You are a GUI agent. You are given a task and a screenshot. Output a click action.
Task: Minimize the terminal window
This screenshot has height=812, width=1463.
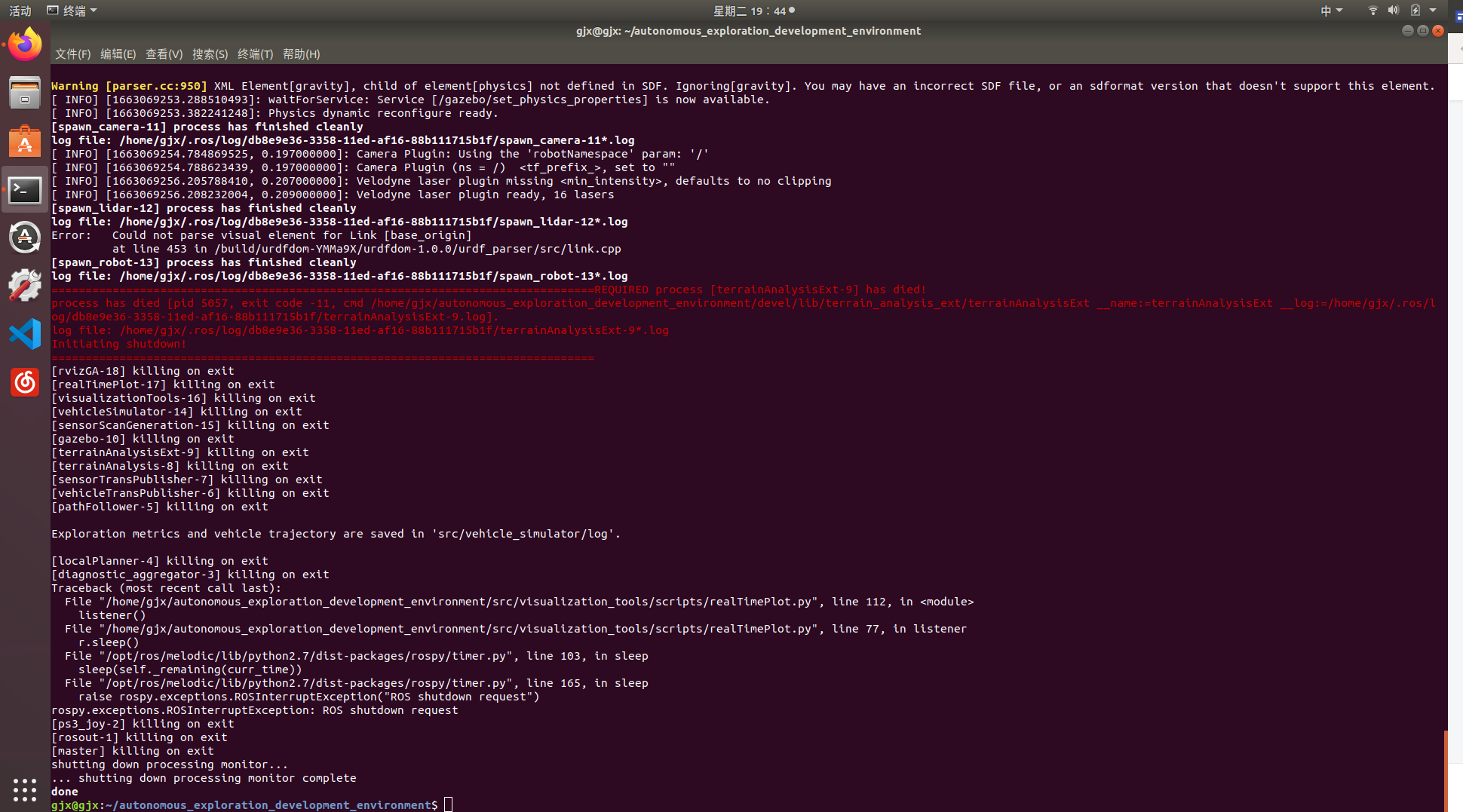click(x=1407, y=31)
